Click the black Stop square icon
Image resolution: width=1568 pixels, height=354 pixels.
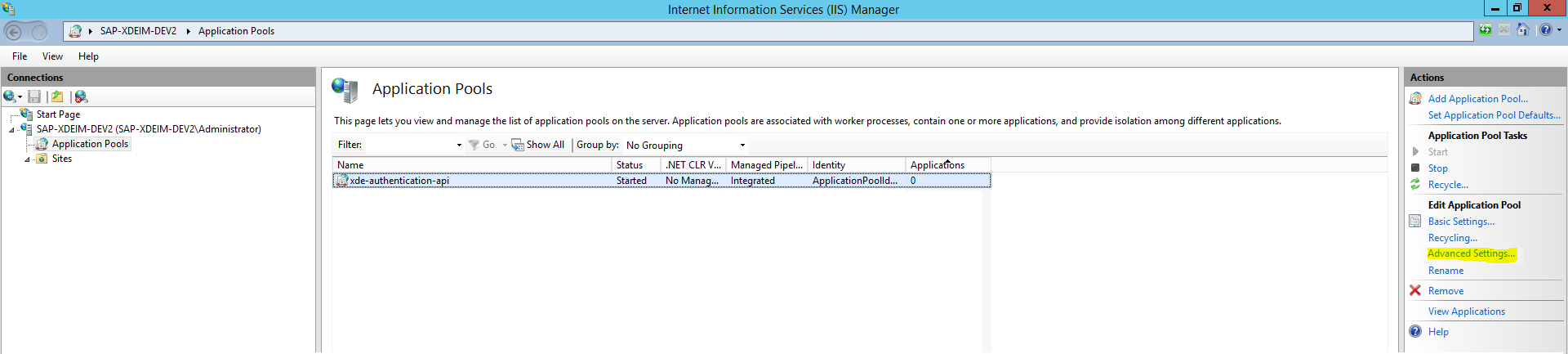[x=1415, y=168]
